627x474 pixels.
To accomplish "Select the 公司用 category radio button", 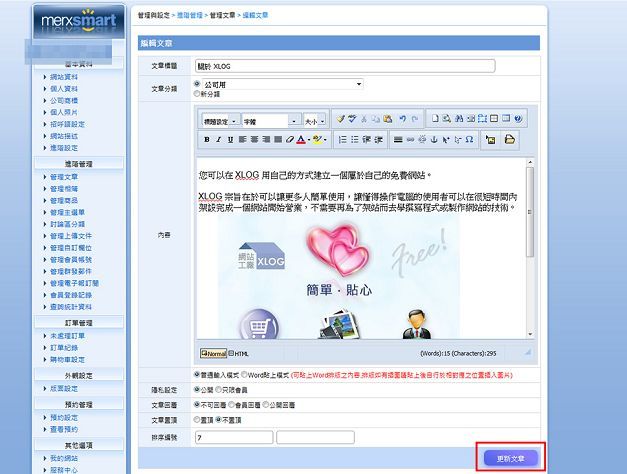I will tap(197, 84).
